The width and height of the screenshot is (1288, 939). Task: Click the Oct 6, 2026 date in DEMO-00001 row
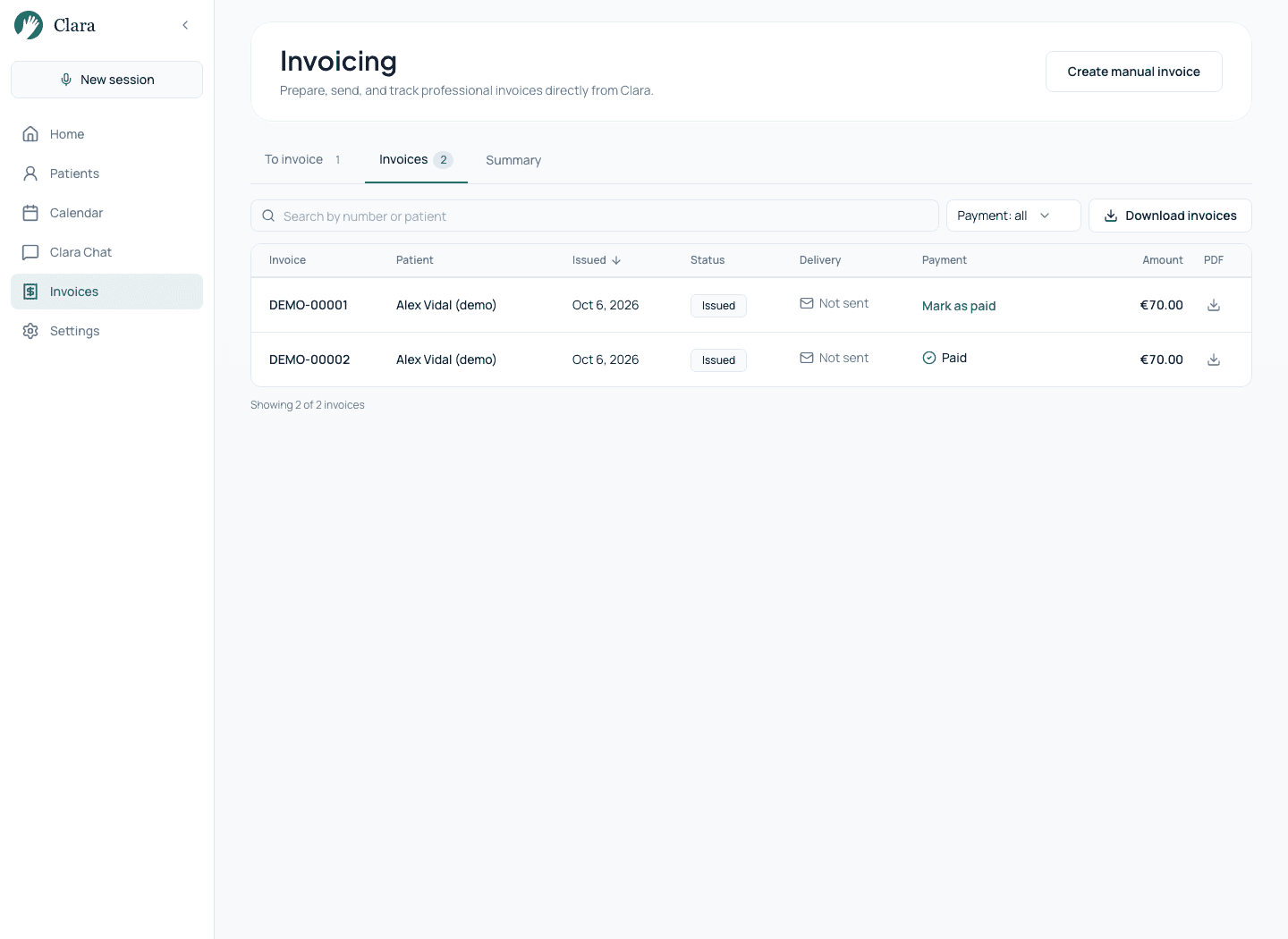coord(606,305)
